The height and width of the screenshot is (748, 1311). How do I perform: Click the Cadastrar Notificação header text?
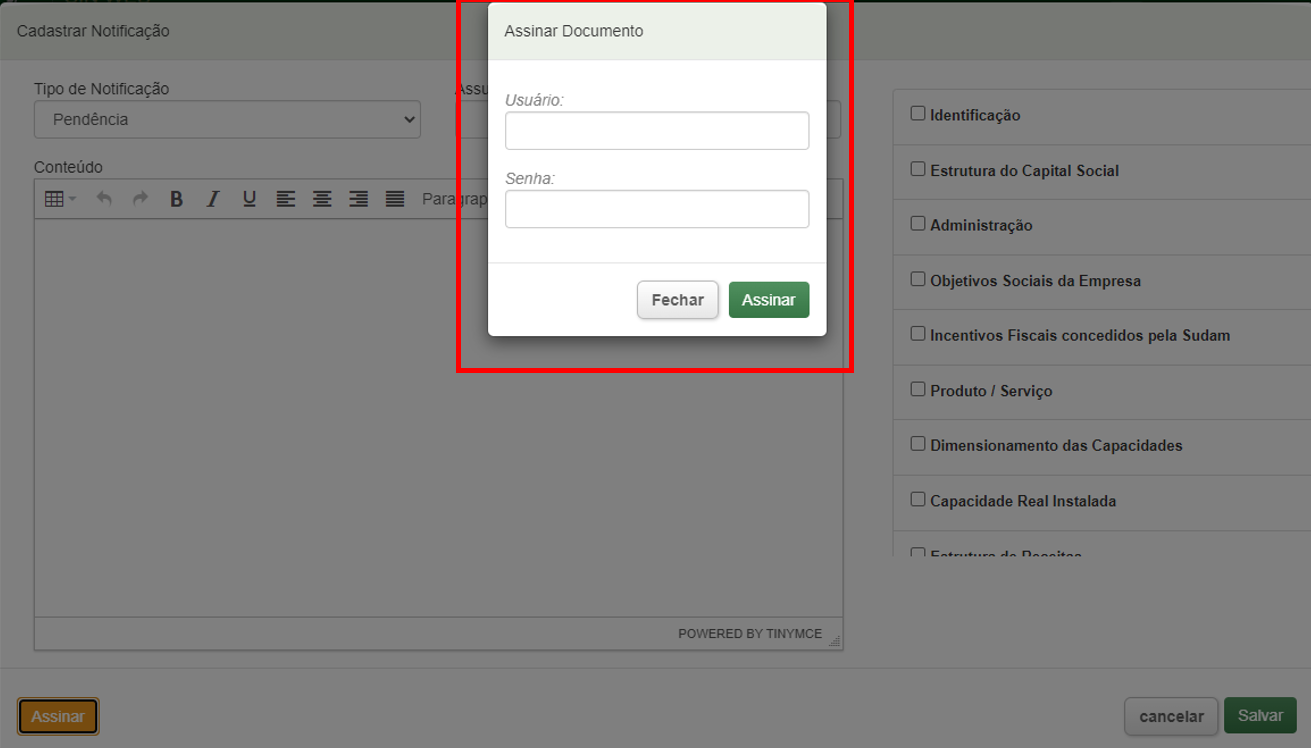pos(93,31)
